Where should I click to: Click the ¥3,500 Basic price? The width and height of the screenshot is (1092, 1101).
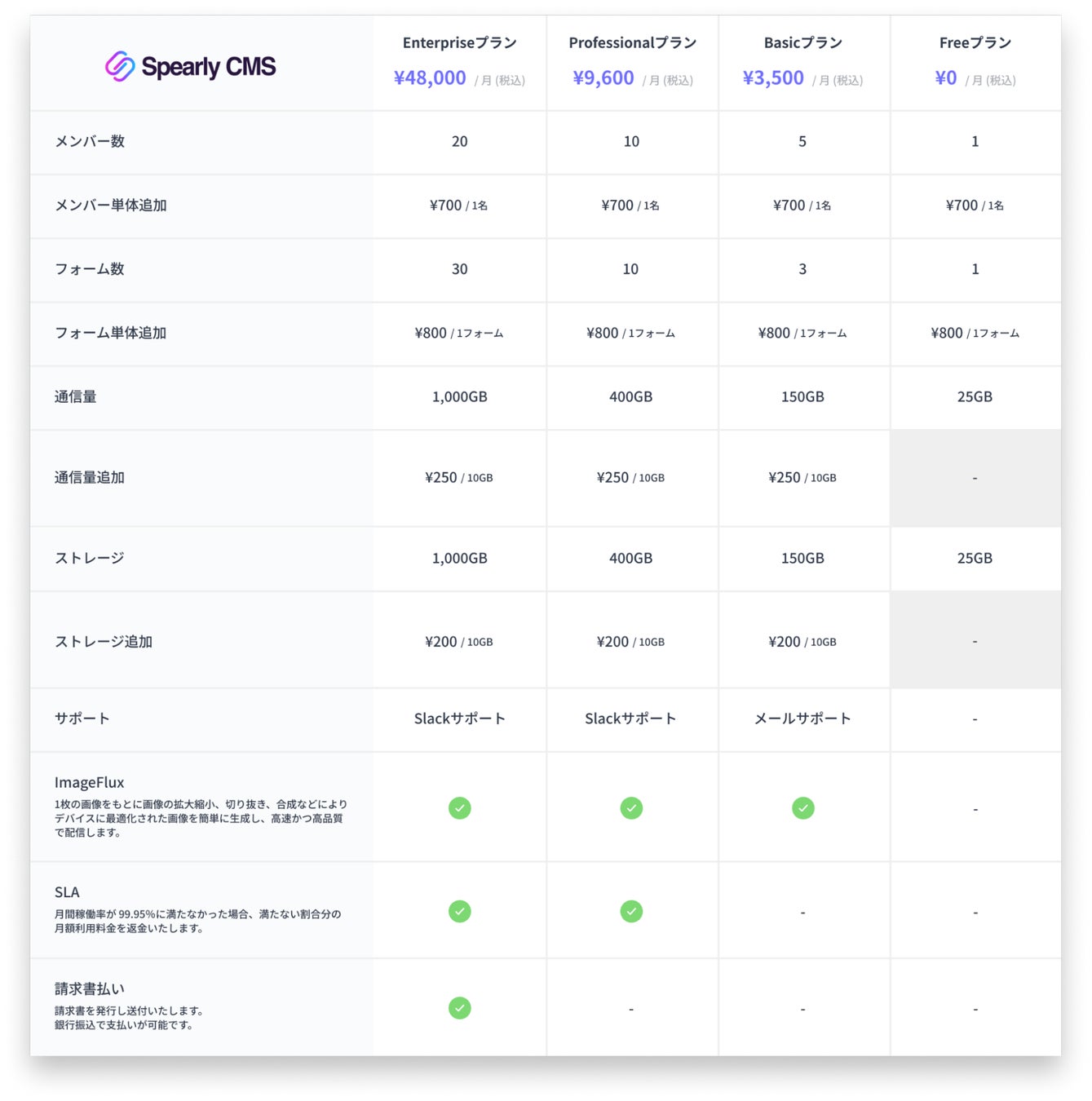tap(773, 78)
